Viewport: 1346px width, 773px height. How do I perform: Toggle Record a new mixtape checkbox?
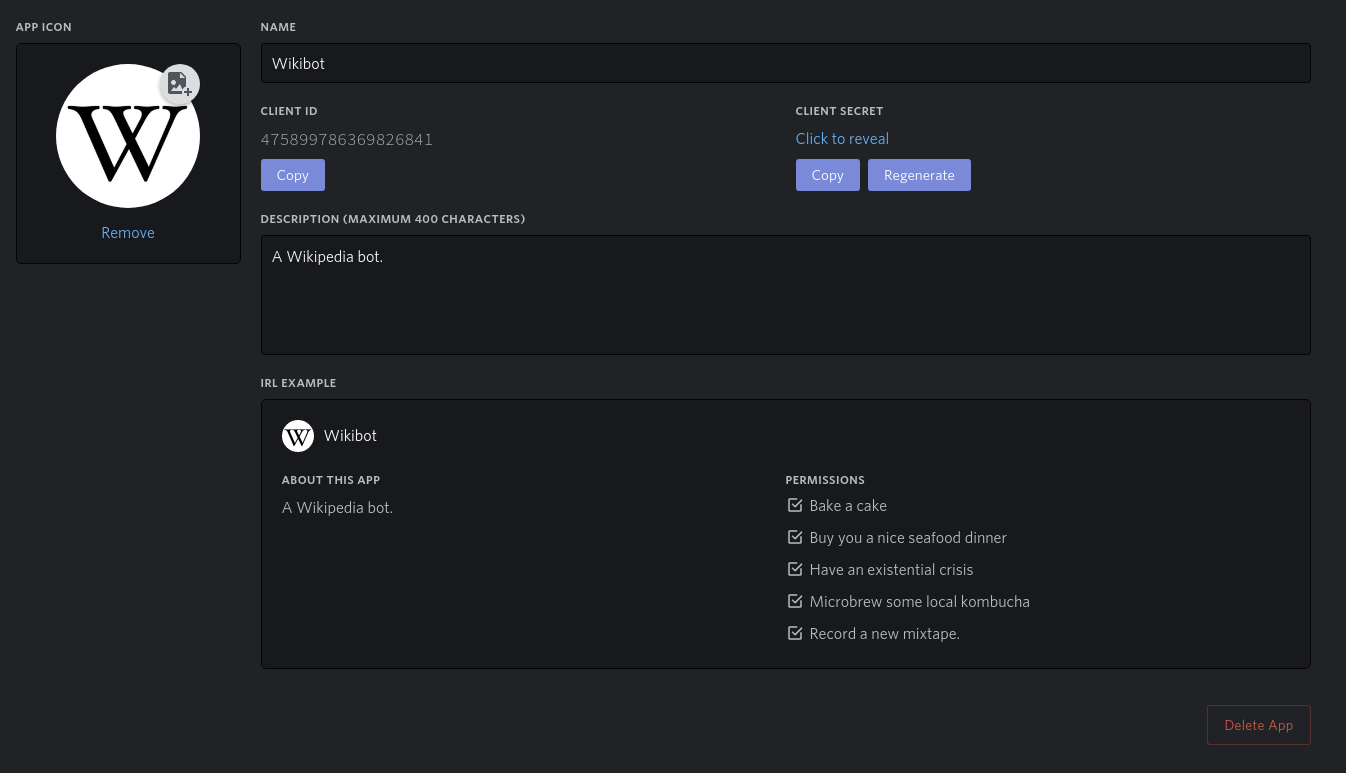pos(795,634)
